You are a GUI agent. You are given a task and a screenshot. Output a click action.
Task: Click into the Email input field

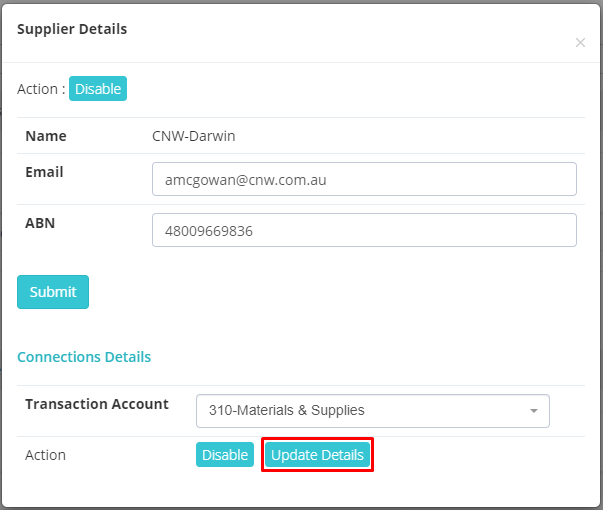pos(364,179)
